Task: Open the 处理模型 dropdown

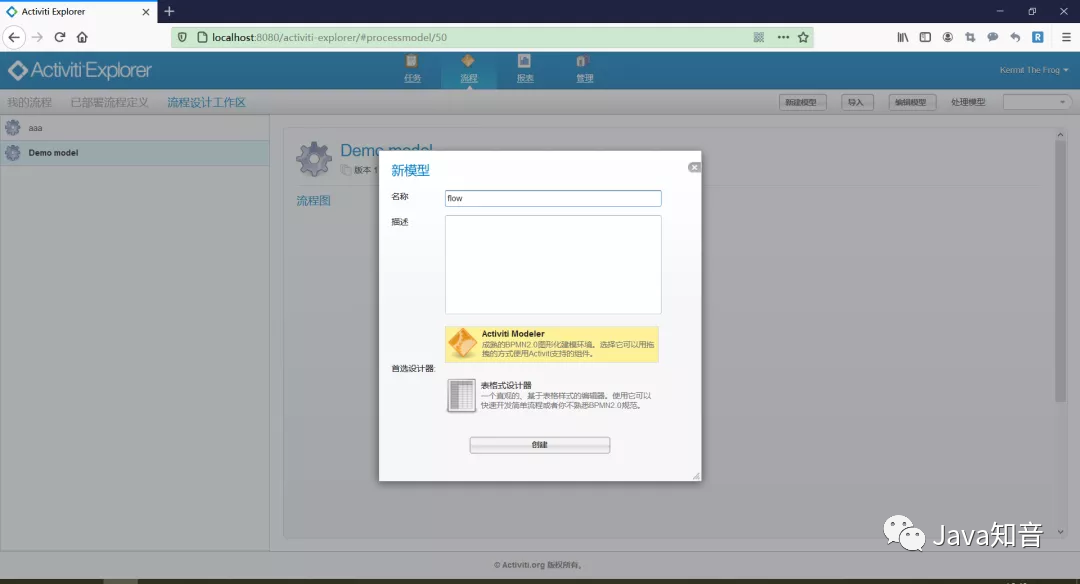Action: 1037,102
